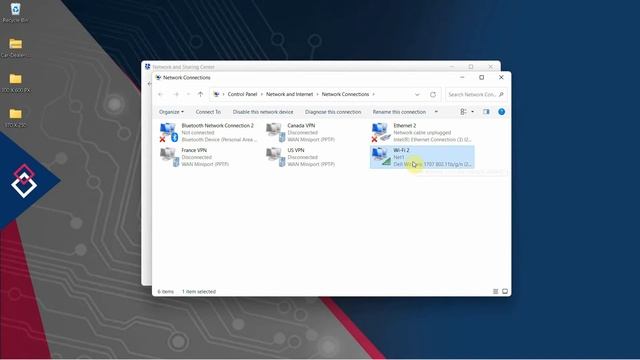The height and width of the screenshot is (360, 640).
Task: Refresh the Network Connections list
Action: click(433, 94)
